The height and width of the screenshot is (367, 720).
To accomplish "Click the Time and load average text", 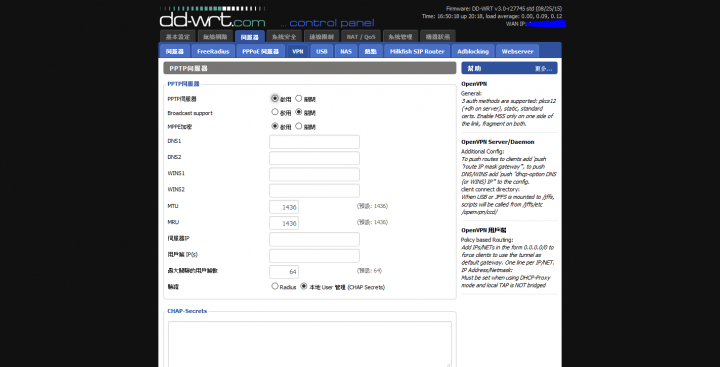I will click(492, 16).
